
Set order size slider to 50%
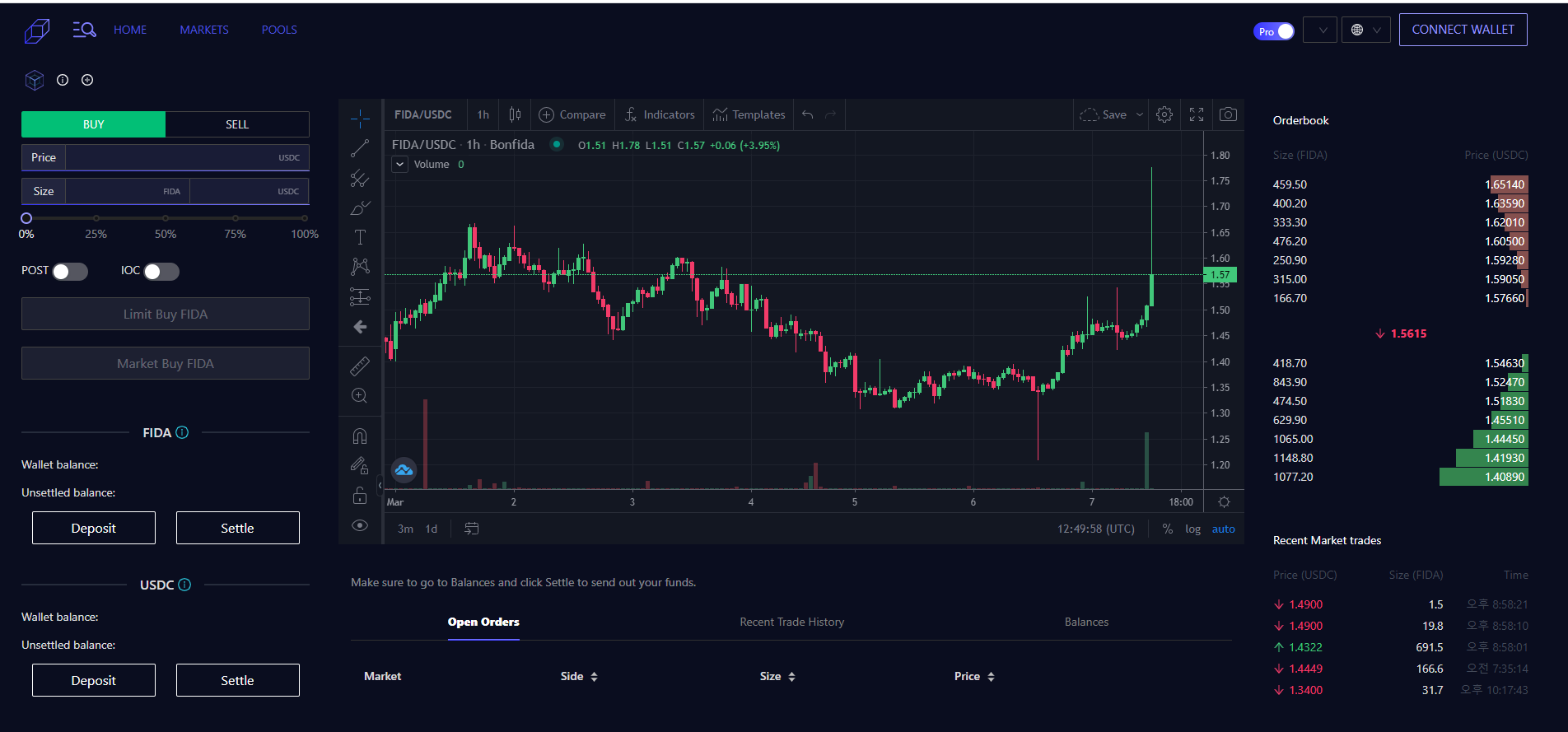point(166,218)
